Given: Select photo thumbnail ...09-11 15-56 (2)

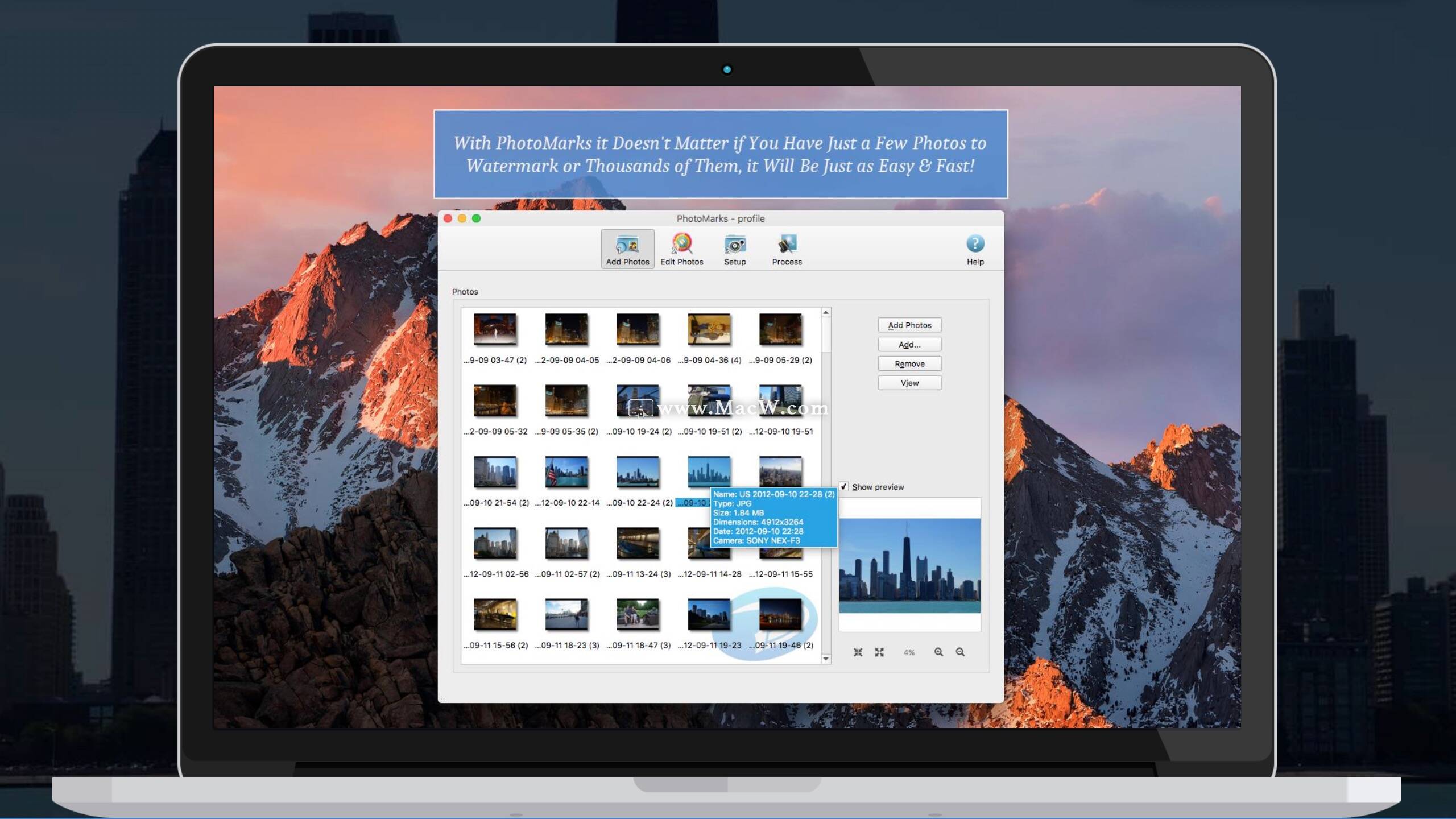Looking at the screenshot, I should coord(495,614).
